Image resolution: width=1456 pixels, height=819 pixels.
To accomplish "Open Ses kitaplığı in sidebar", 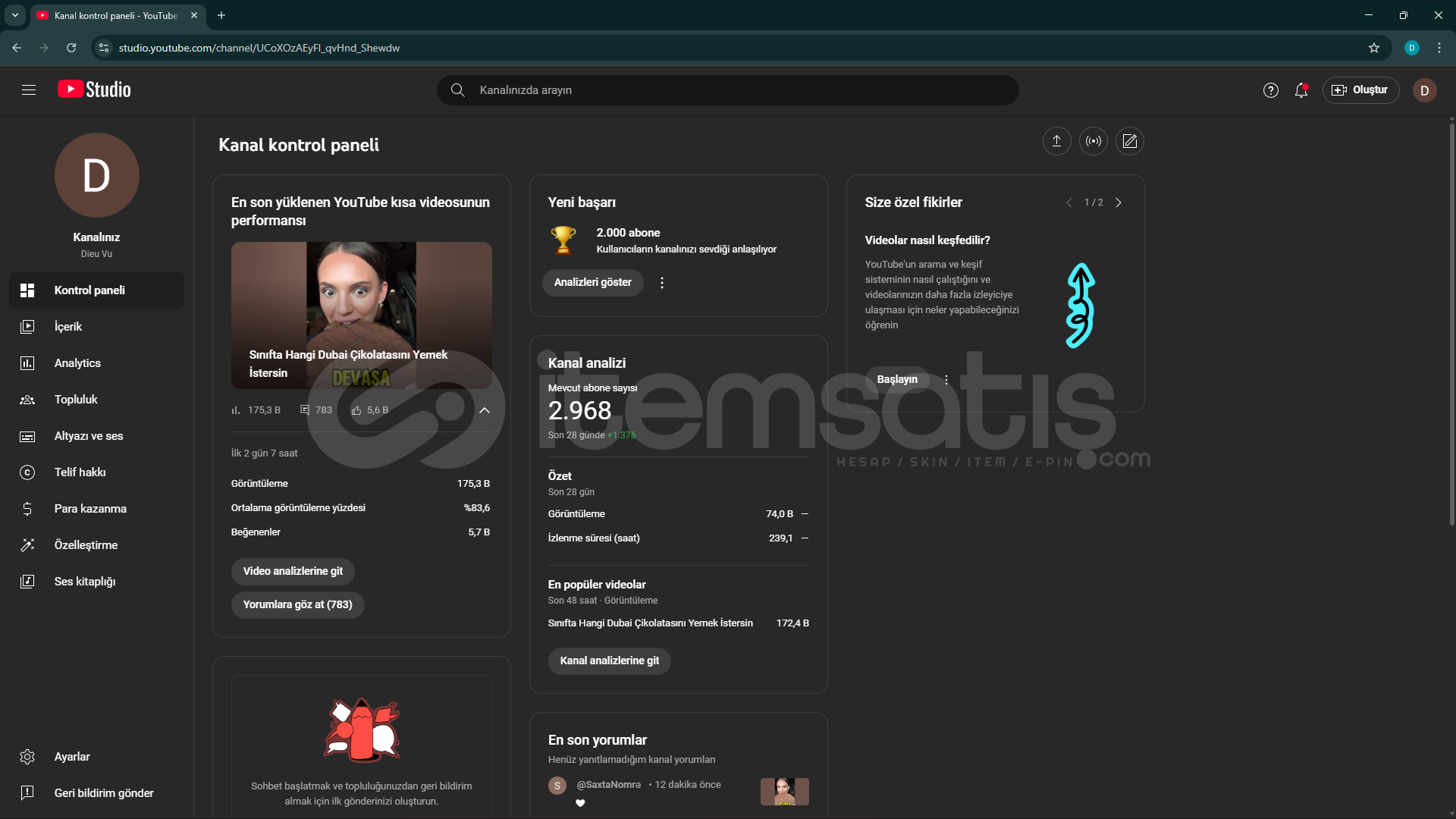I will tap(96, 582).
